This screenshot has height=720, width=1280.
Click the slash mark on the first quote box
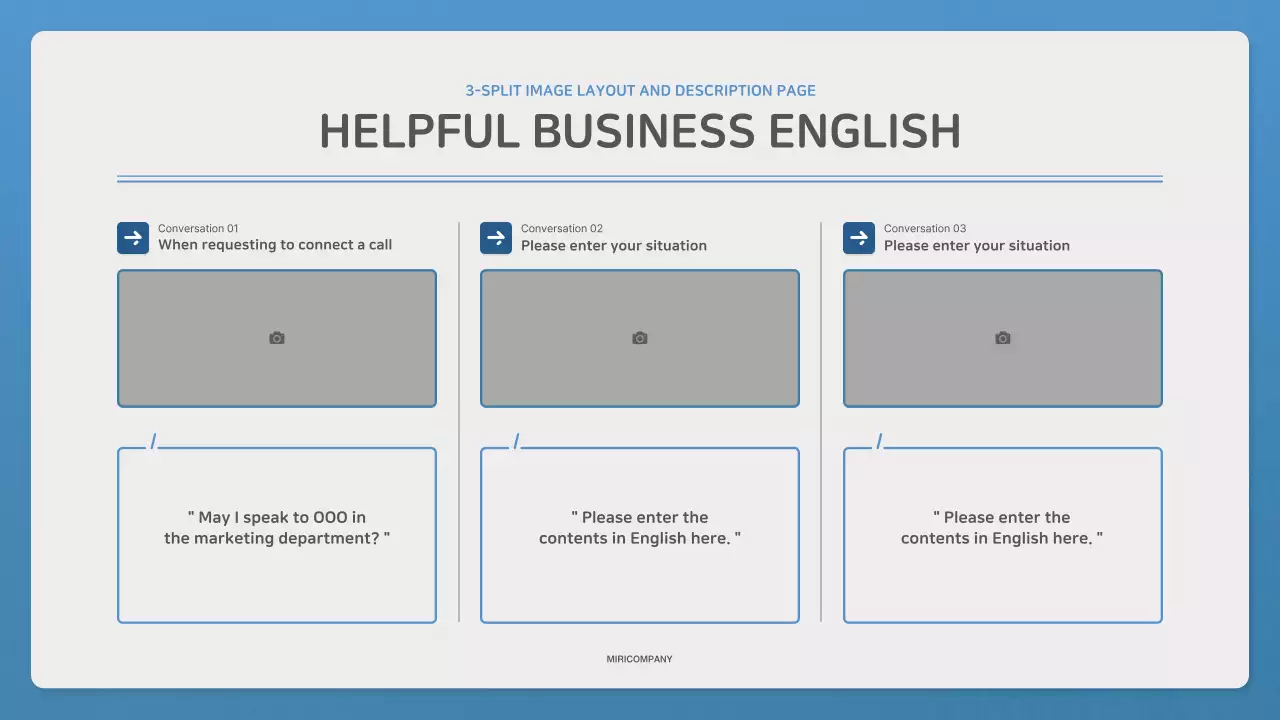click(x=153, y=442)
